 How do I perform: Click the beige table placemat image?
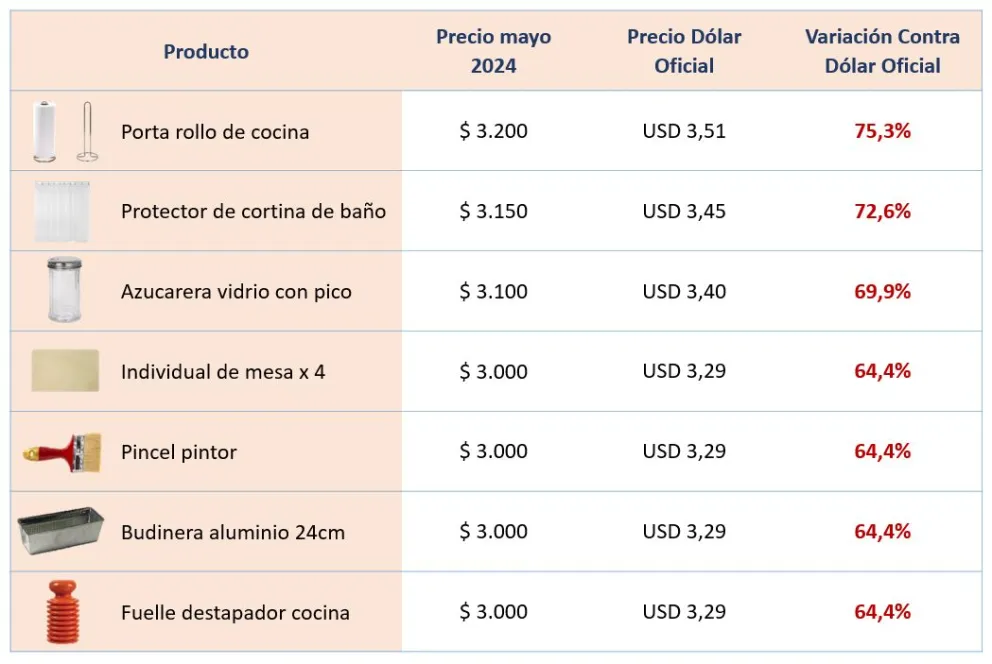point(65,370)
